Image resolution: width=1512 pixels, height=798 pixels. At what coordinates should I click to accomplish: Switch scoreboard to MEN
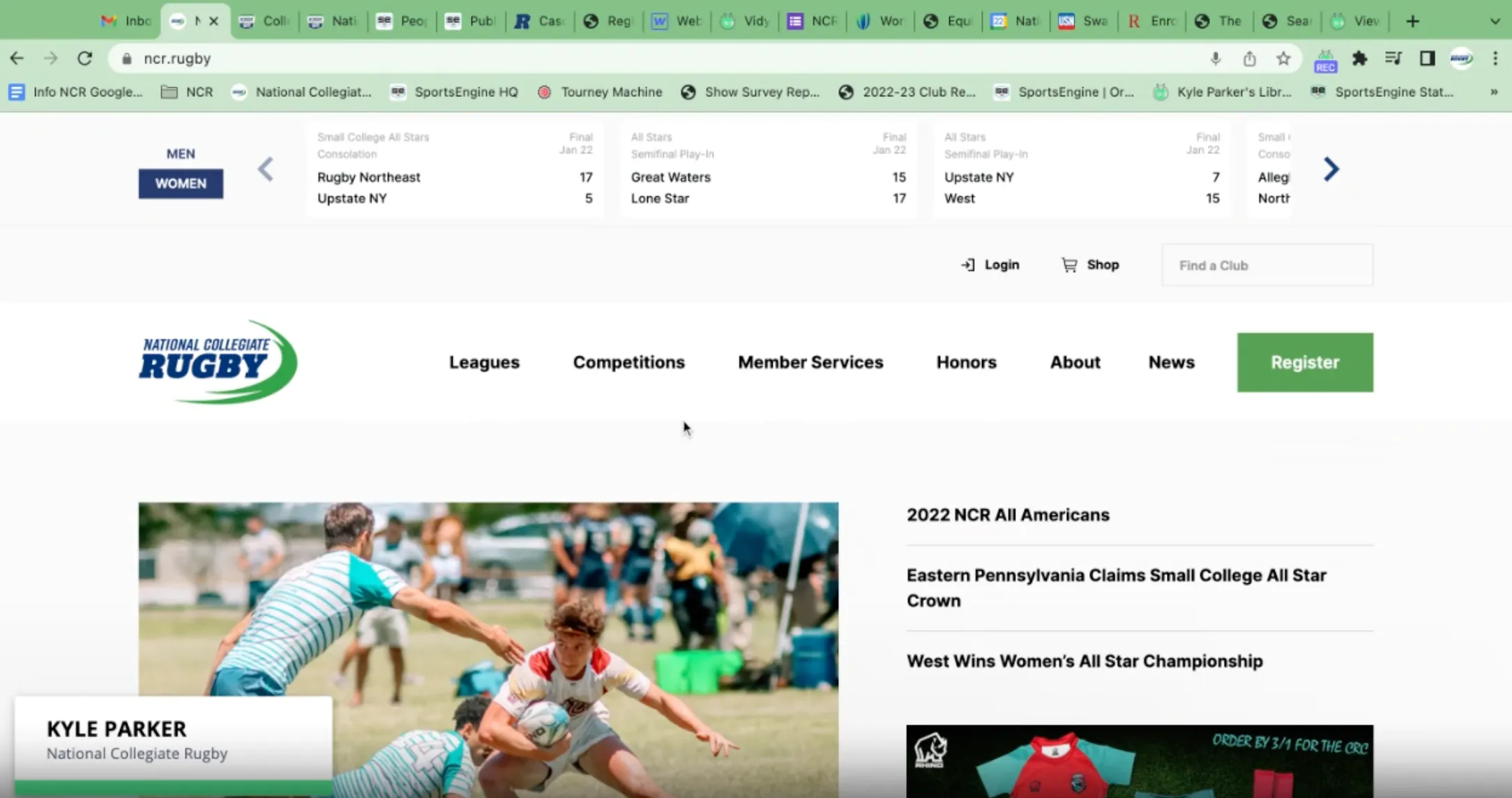(181, 153)
